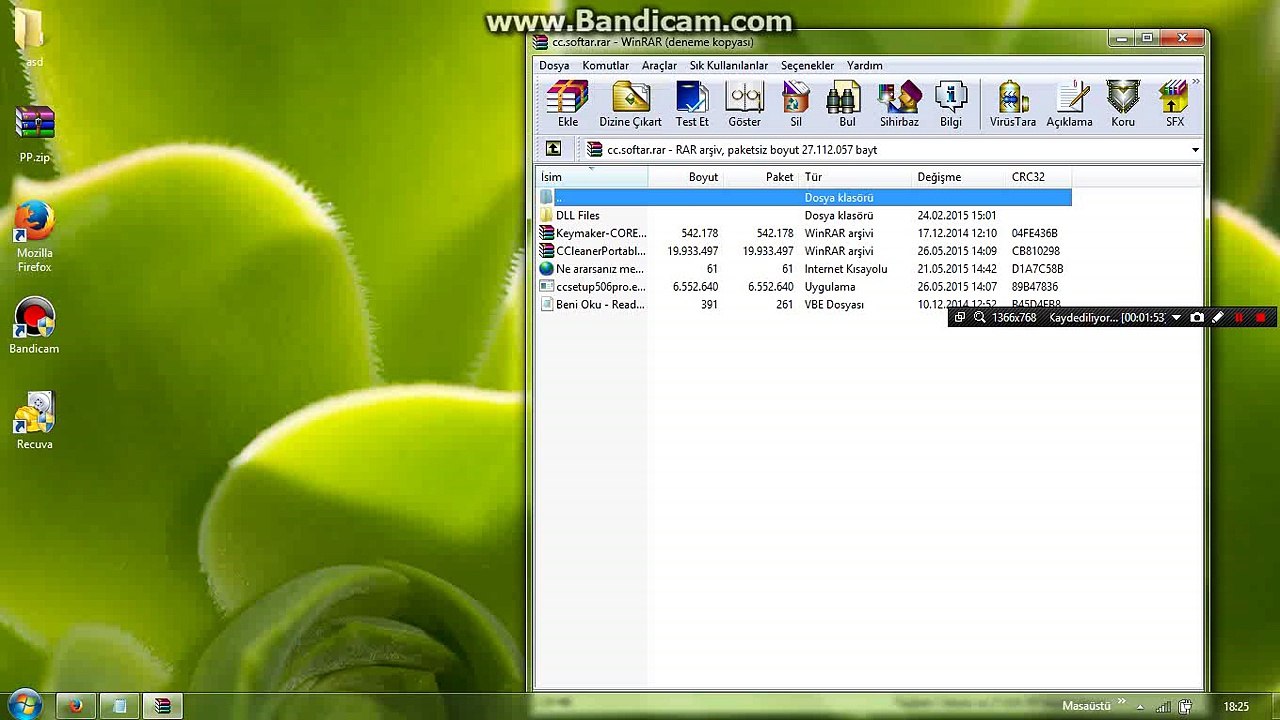The image size is (1280, 720).
Task: Select the "Beni Oku - Read..." file
Action: click(x=804, y=305)
